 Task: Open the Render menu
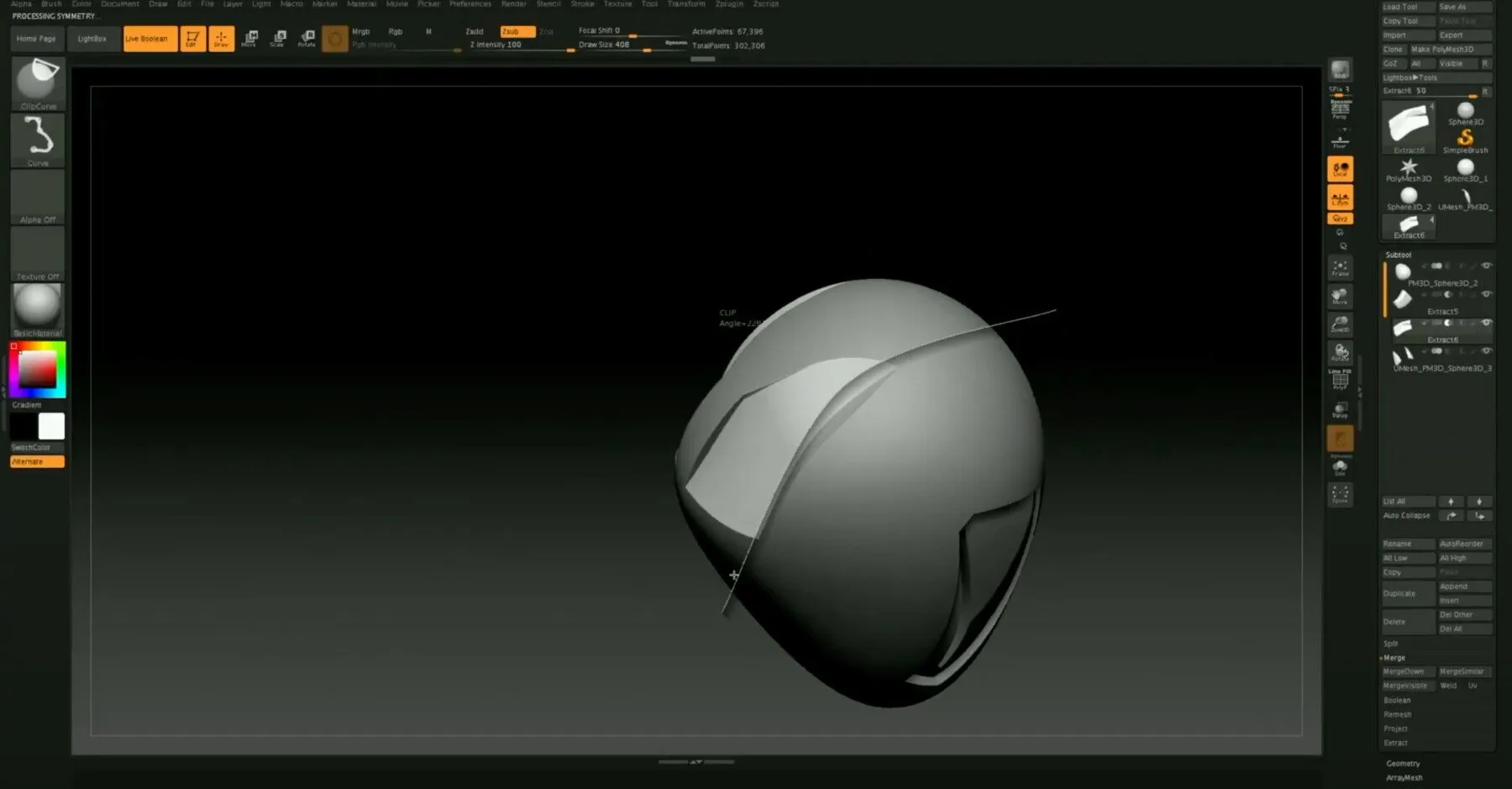point(514,4)
